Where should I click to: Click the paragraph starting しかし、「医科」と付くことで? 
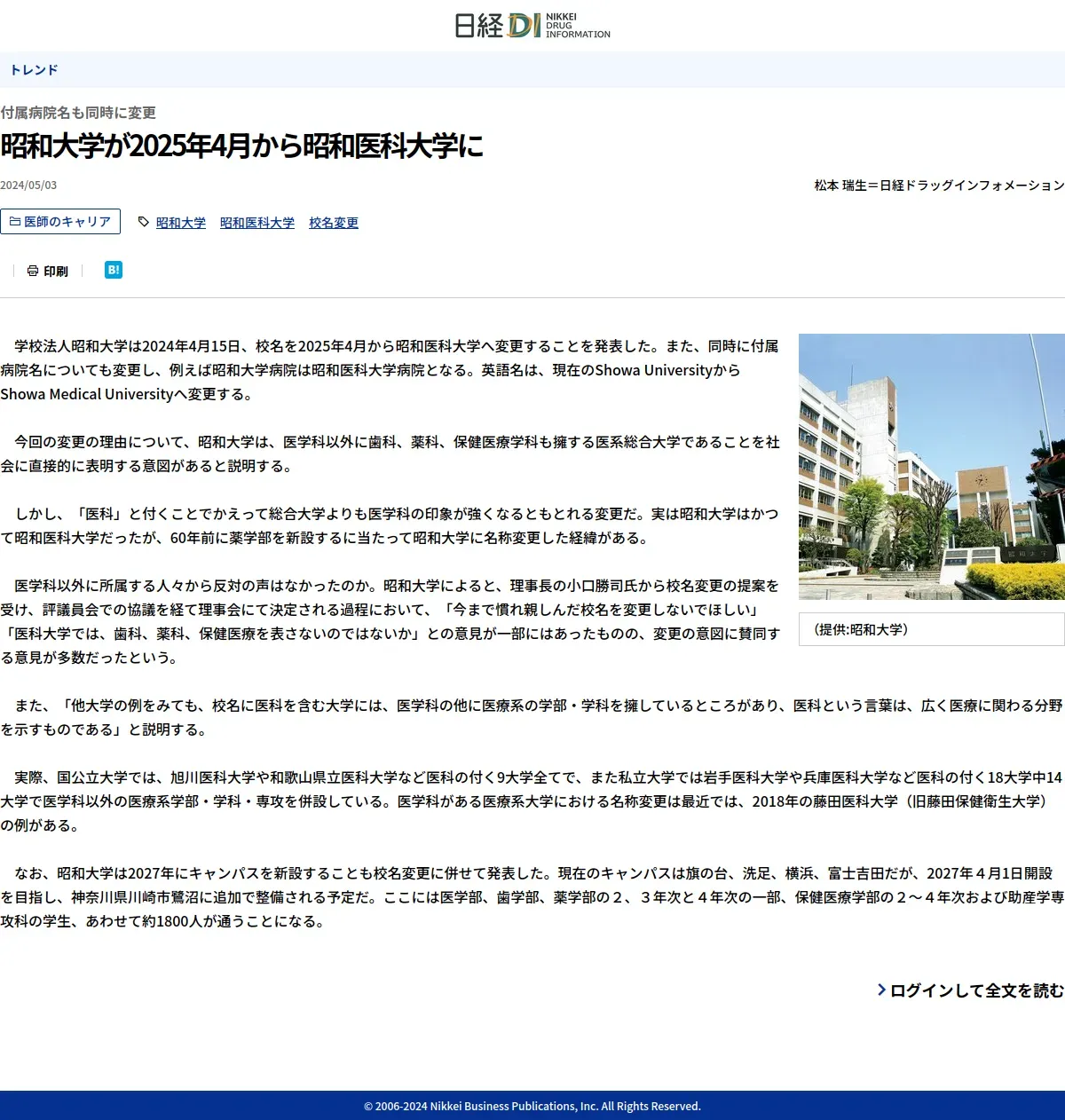(390, 525)
